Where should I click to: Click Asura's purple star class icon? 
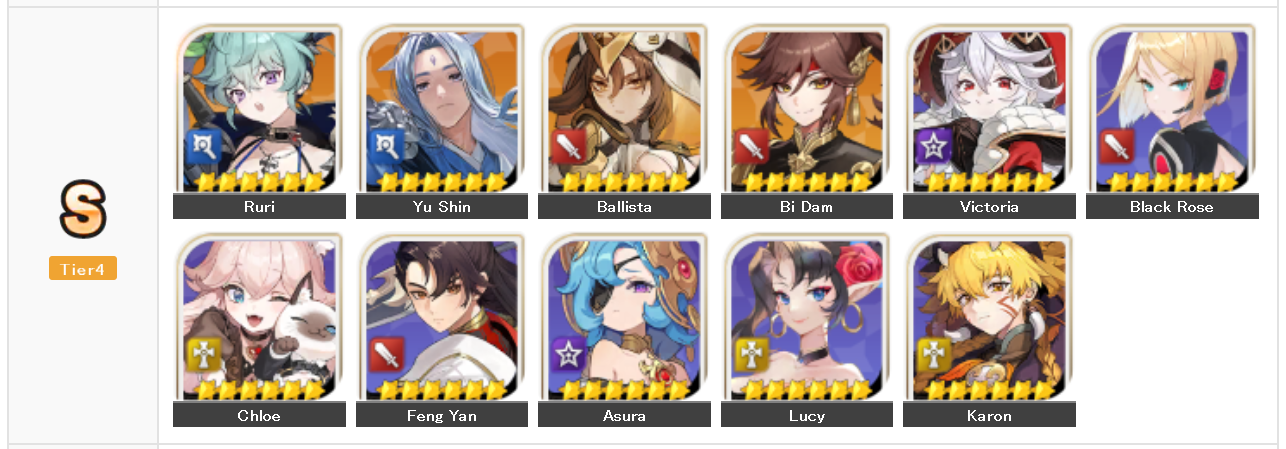tap(568, 355)
